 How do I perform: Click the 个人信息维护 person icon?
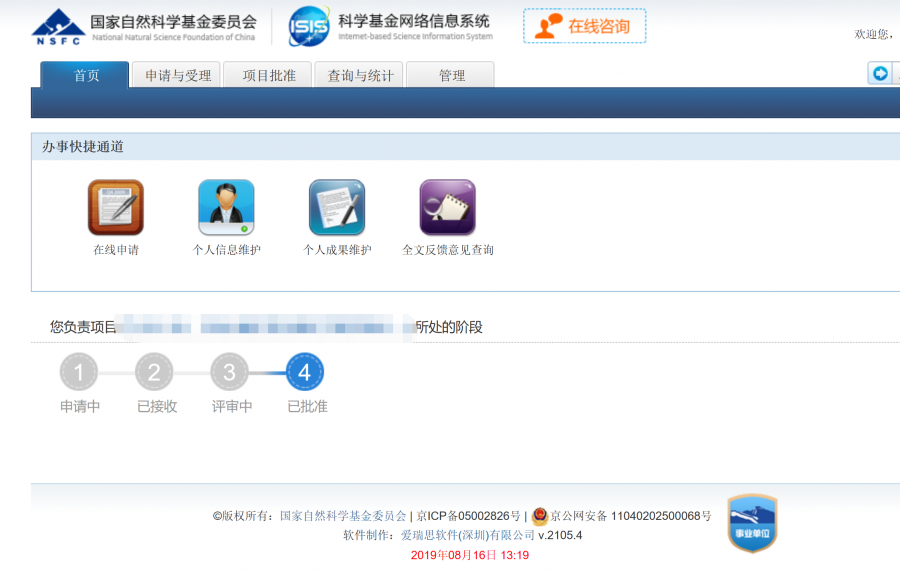pyautogui.click(x=226, y=207)
